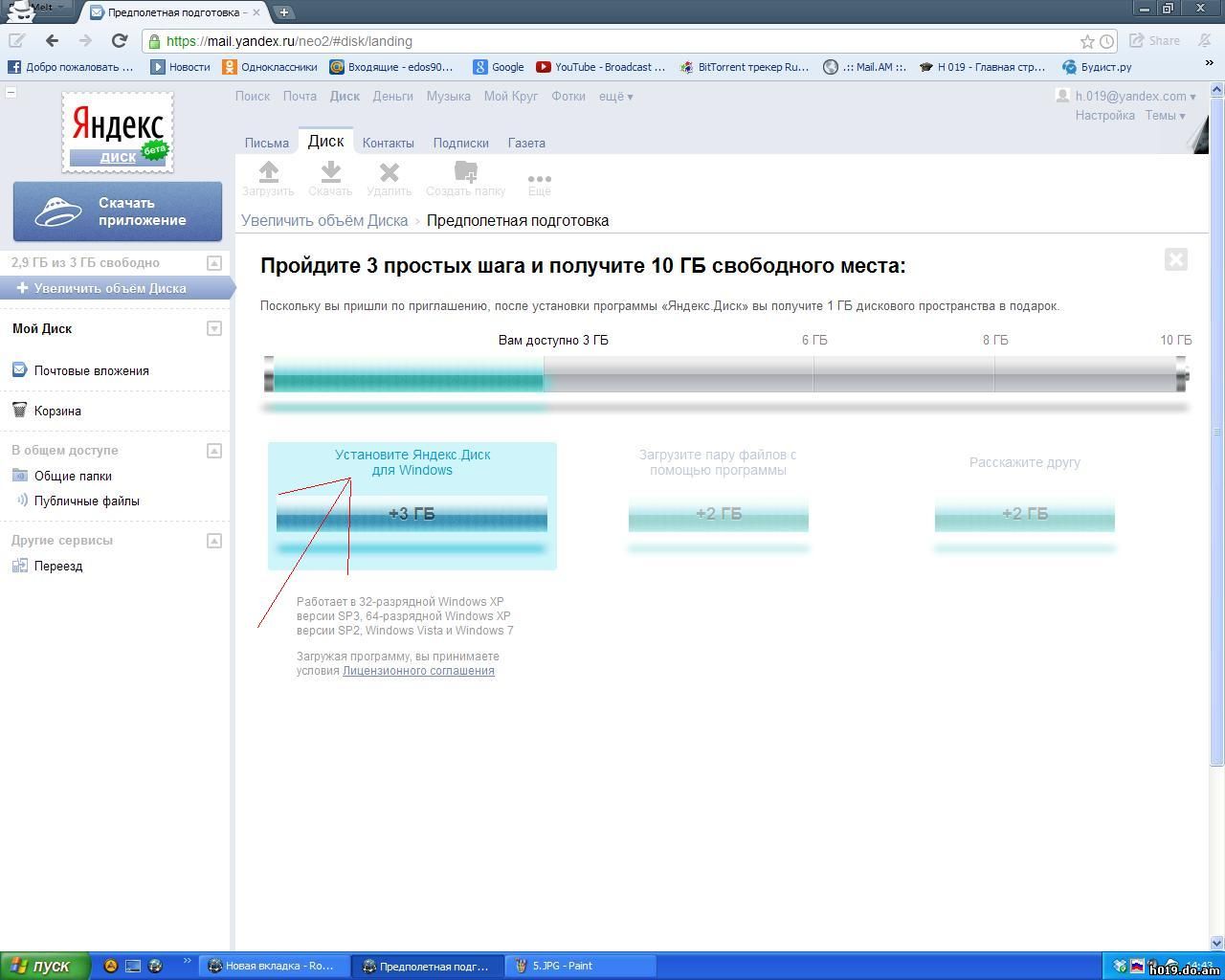Image resolution: width=1225 pixels, height=980 pixels.
Task: Open the Новости bookmark
Action: coord(180,67)
